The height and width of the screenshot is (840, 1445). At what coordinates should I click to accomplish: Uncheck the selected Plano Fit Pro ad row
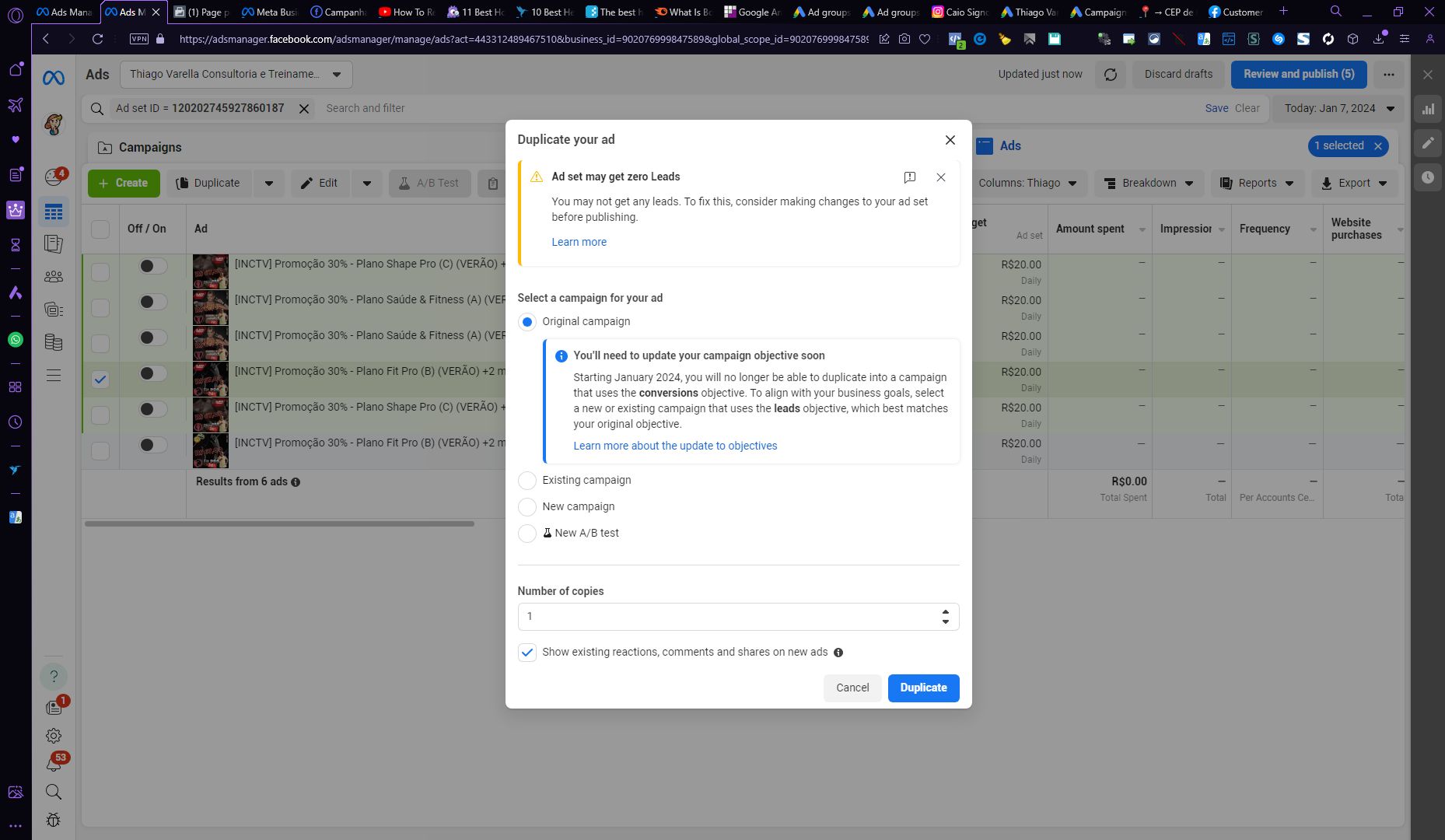click(x=100, y=380)
